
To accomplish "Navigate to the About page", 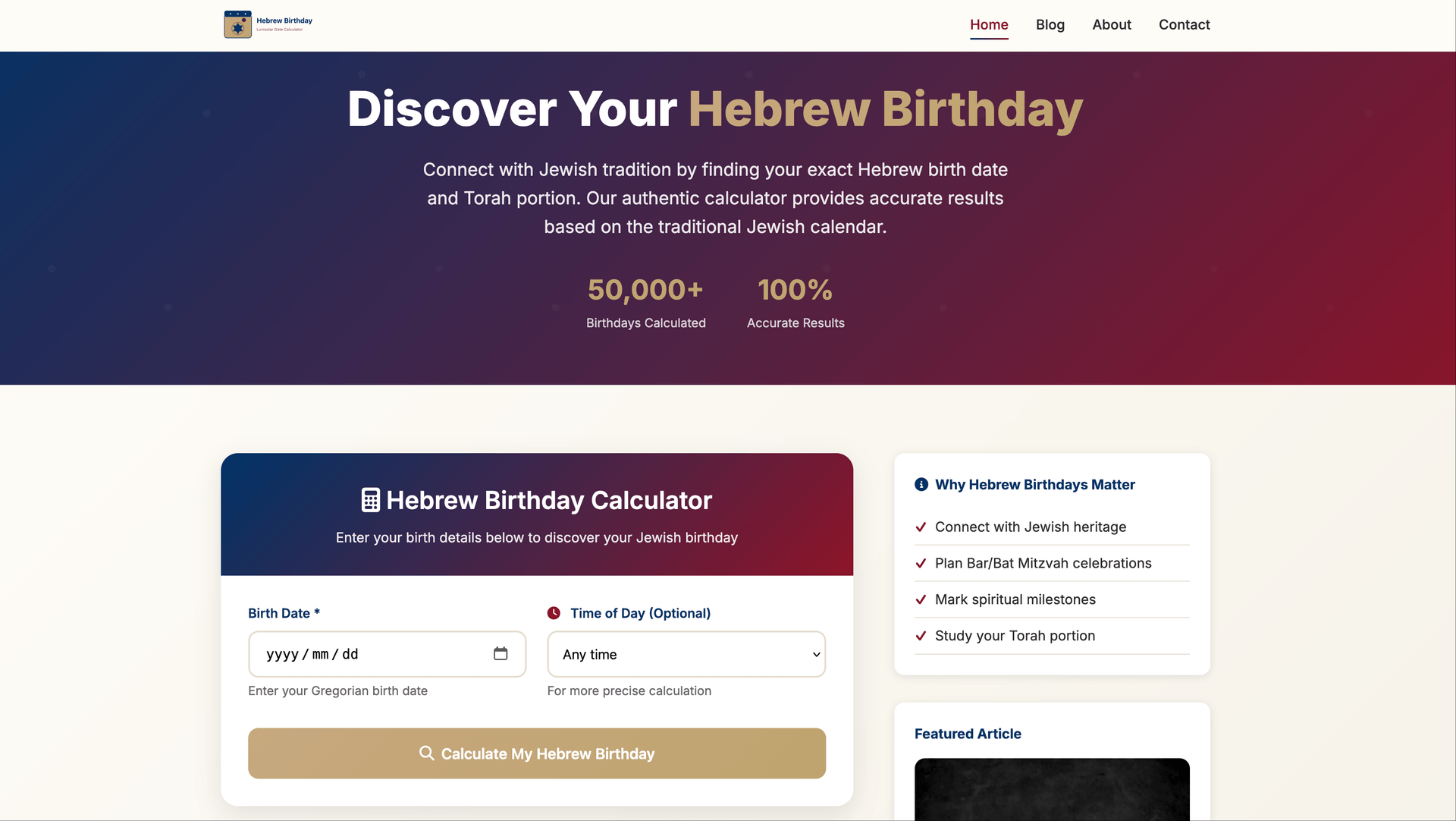I will coord(1111,24).
